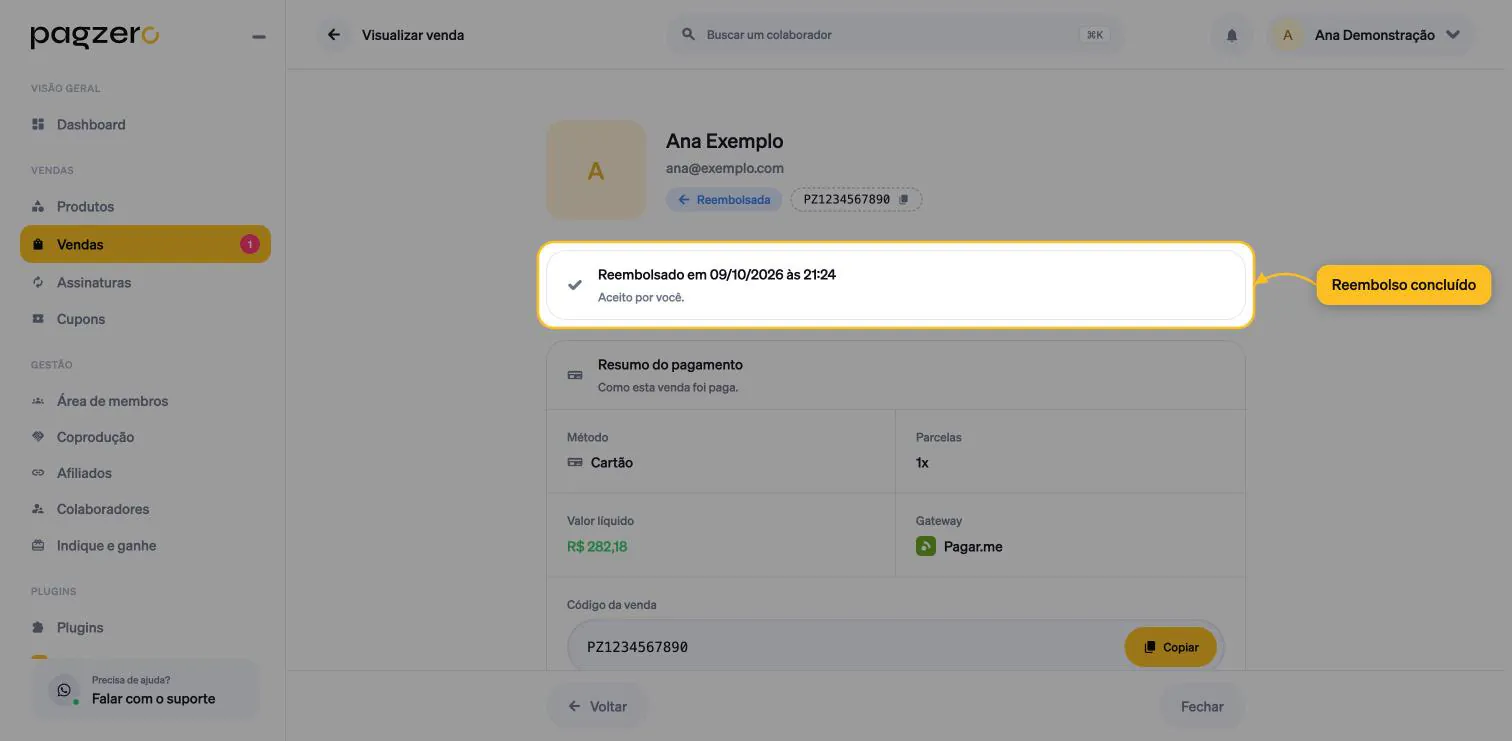Click the search magnifier icon
The height and width of the screenshot is (741, 1512).
click(x=688, y=34)
